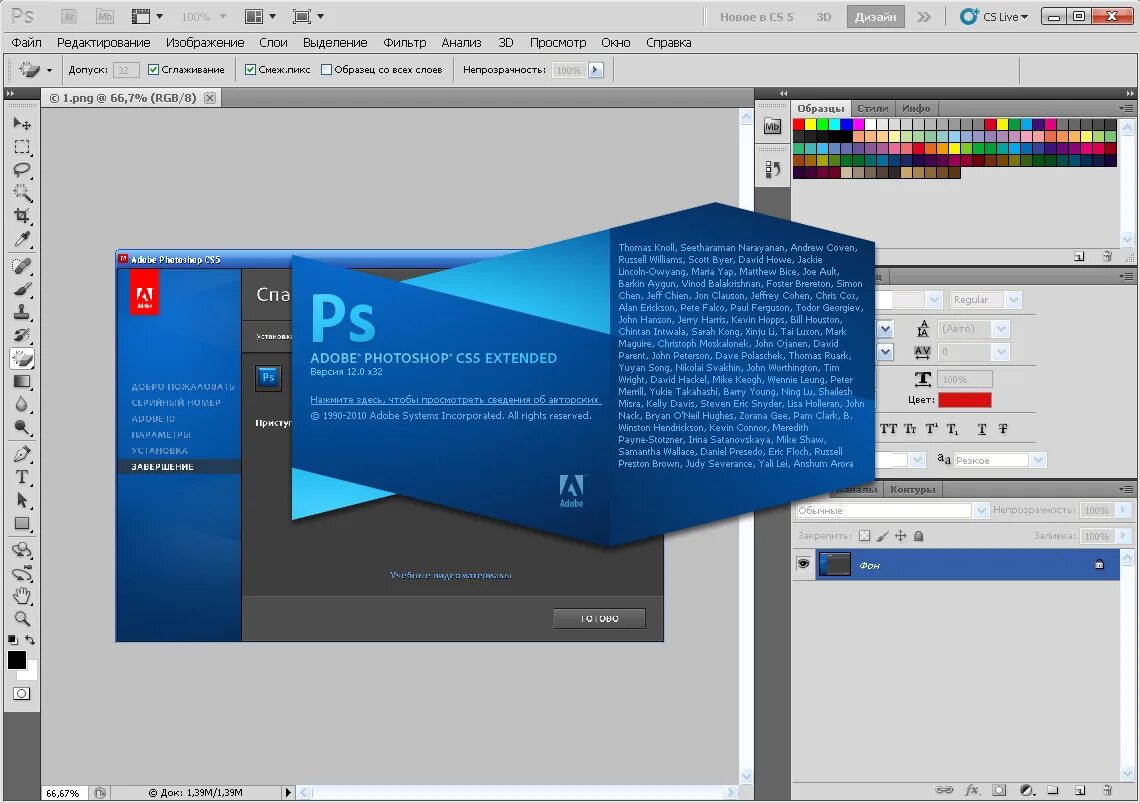Viewport: 1140px width, 803px height.
Task: Select the Дизайн workspace button
Action: [875, 17]
